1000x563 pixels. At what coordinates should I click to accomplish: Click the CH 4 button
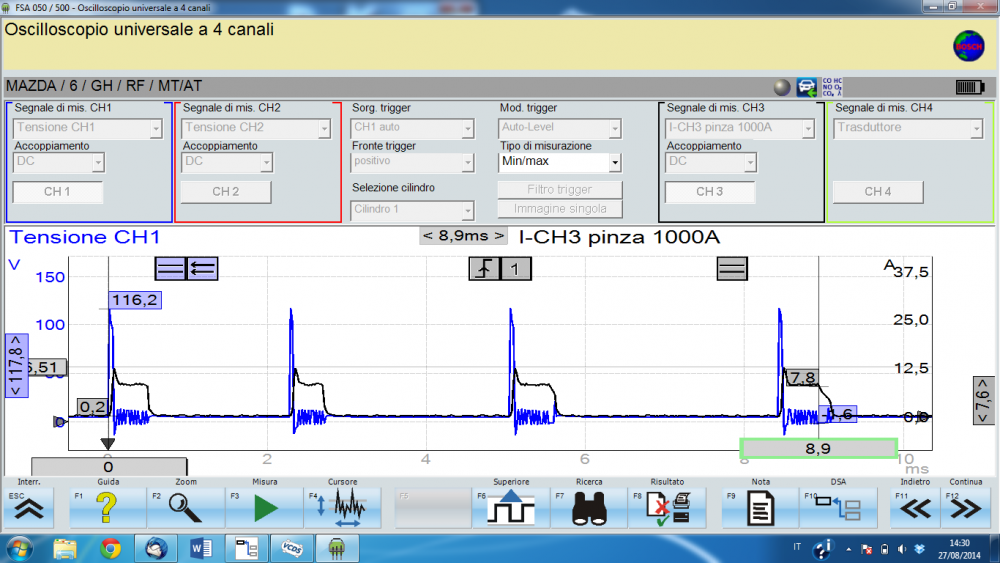pyautogui.click(x=878, y=192)
